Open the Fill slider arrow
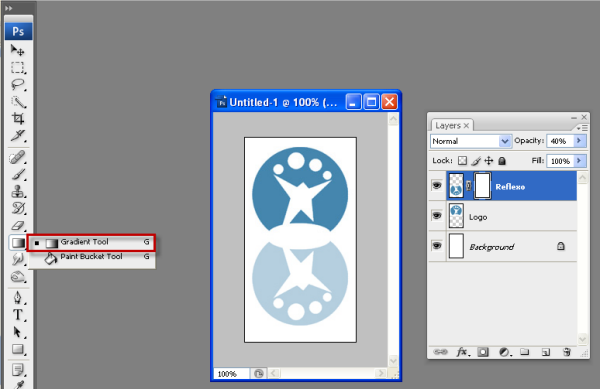Screen dimensions: 600x389 [579, 161]
